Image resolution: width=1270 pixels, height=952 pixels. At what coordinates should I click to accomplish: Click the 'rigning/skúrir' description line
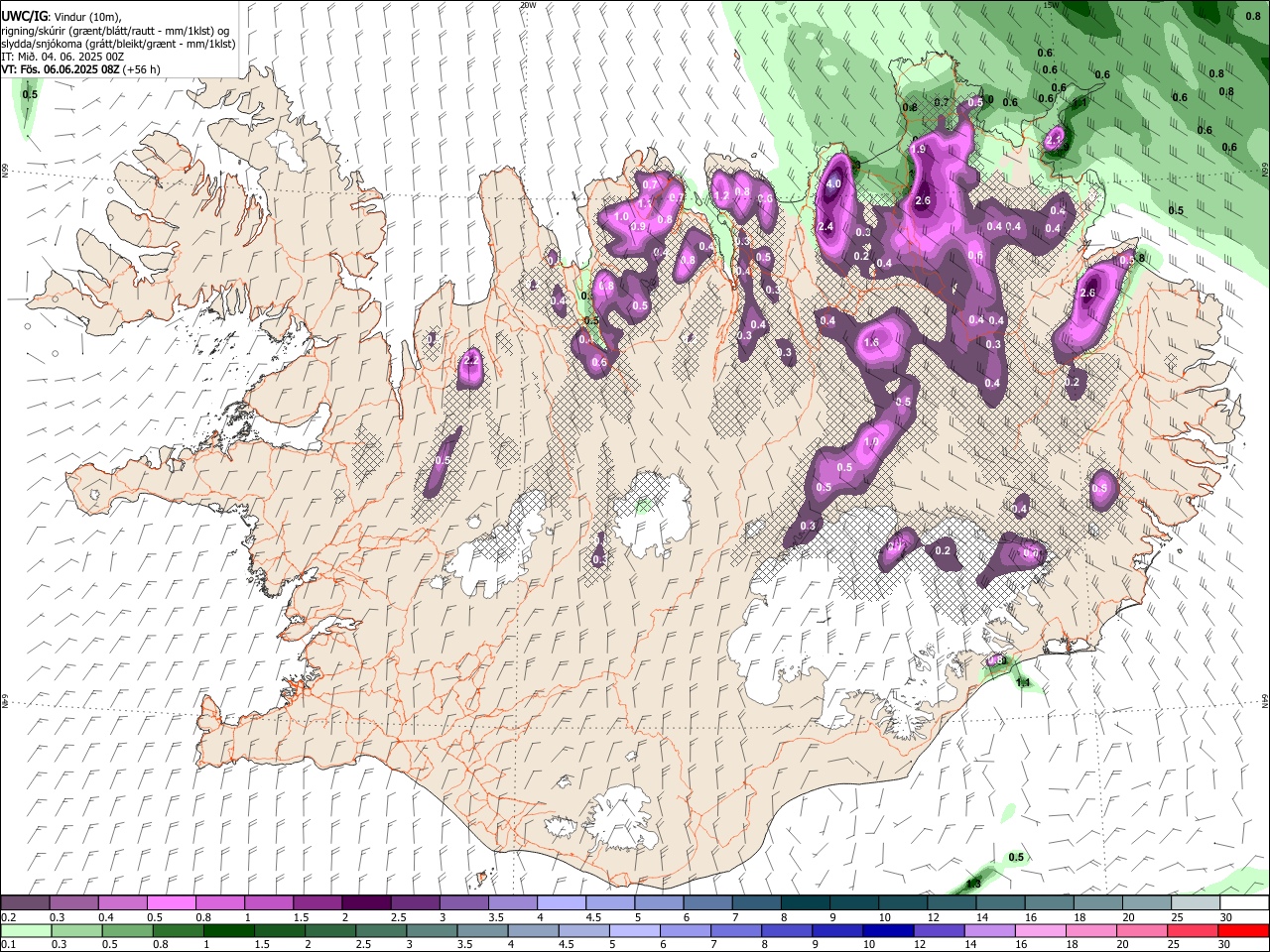(x=117, y=30)
